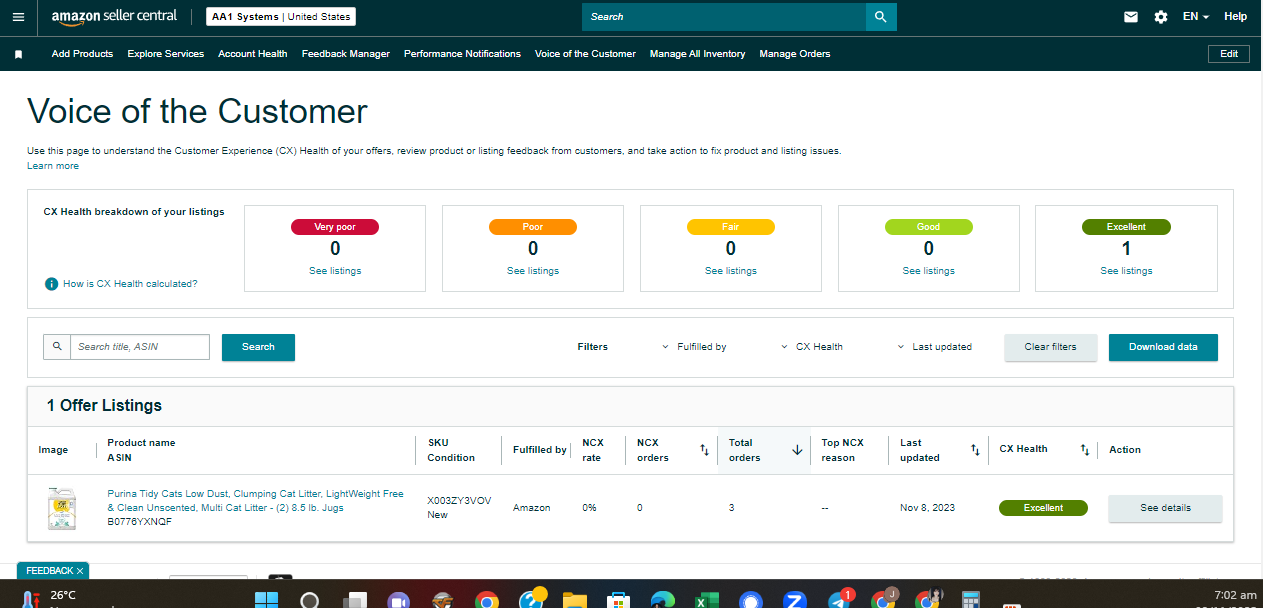Screen dimensions: 1263x608
Task: Open Zoom from the taskbar
Action: (x=795, y=600)
